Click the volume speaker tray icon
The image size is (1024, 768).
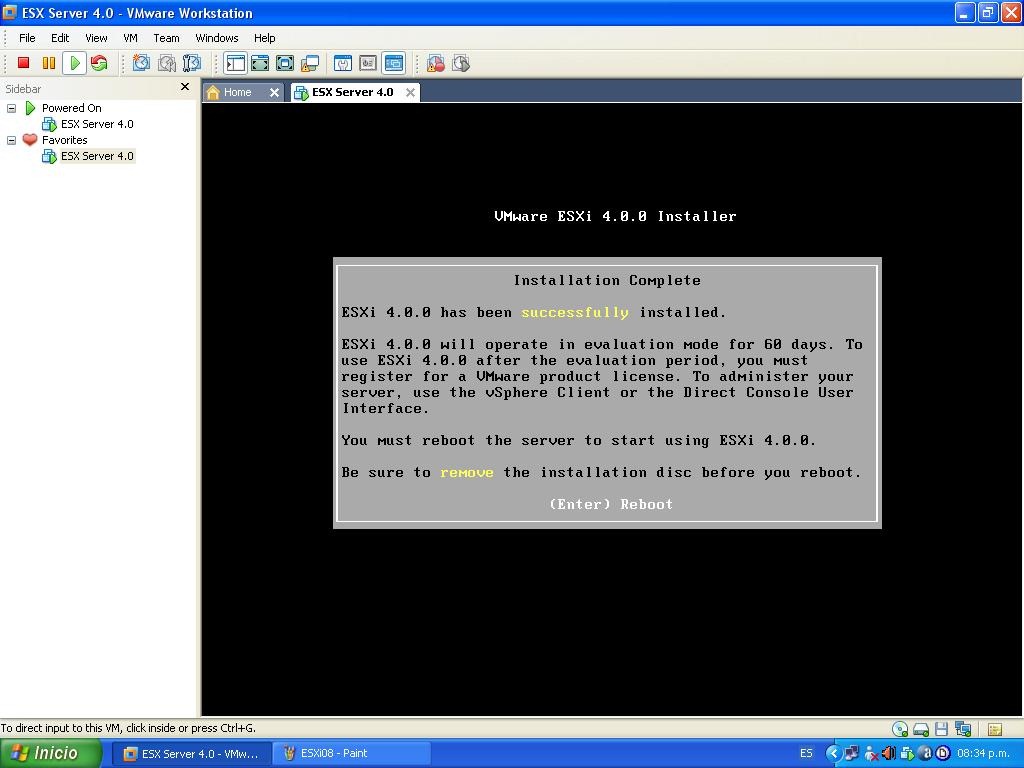888,753
